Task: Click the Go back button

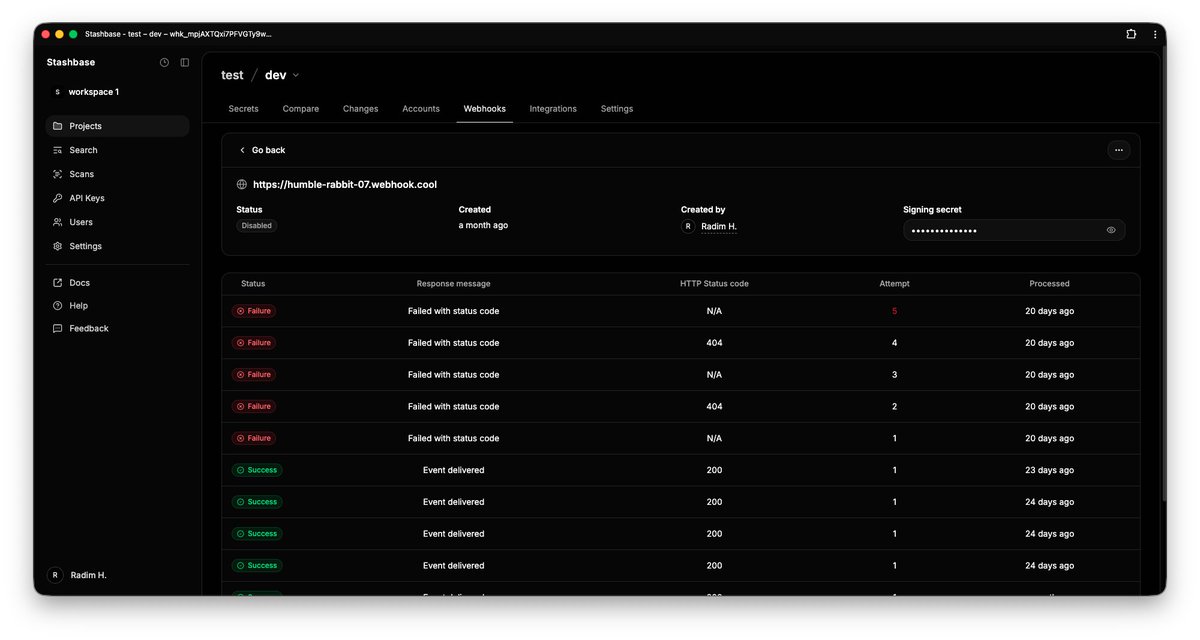Action: (262, 150)
